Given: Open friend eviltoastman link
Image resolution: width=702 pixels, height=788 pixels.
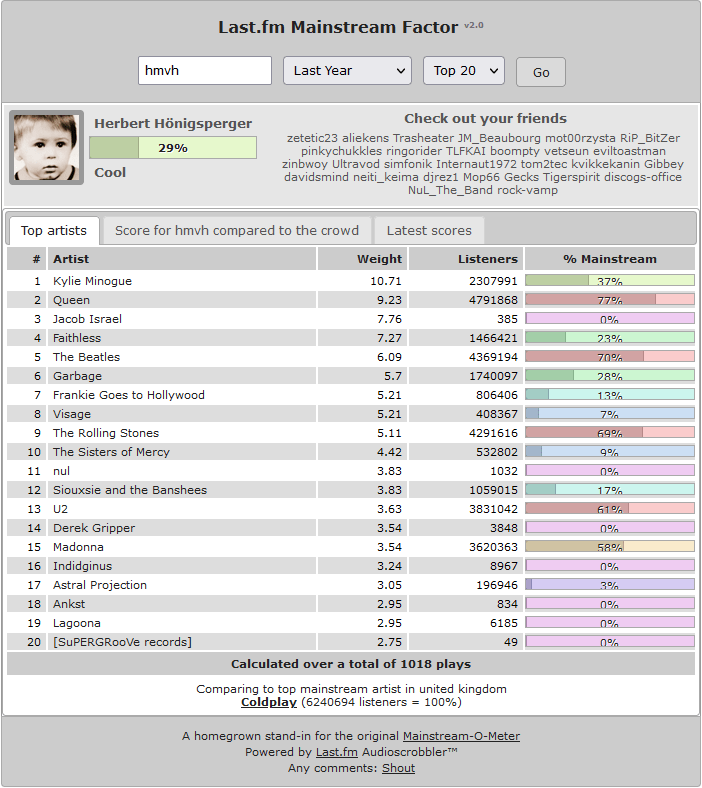Looking at the screenshot, I should [x=629, y=151].
